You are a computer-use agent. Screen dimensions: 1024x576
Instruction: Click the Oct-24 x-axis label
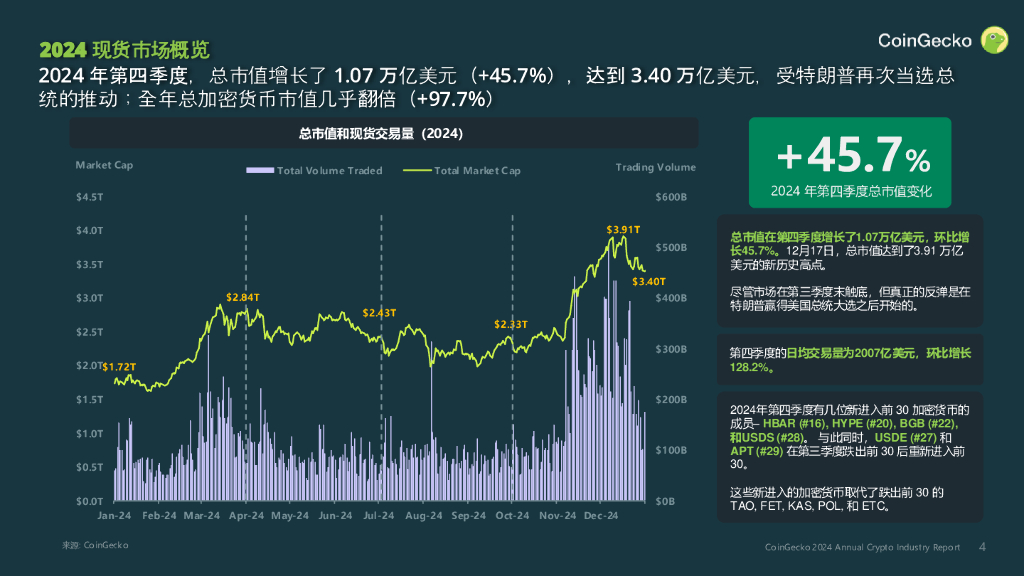point(512,515)
